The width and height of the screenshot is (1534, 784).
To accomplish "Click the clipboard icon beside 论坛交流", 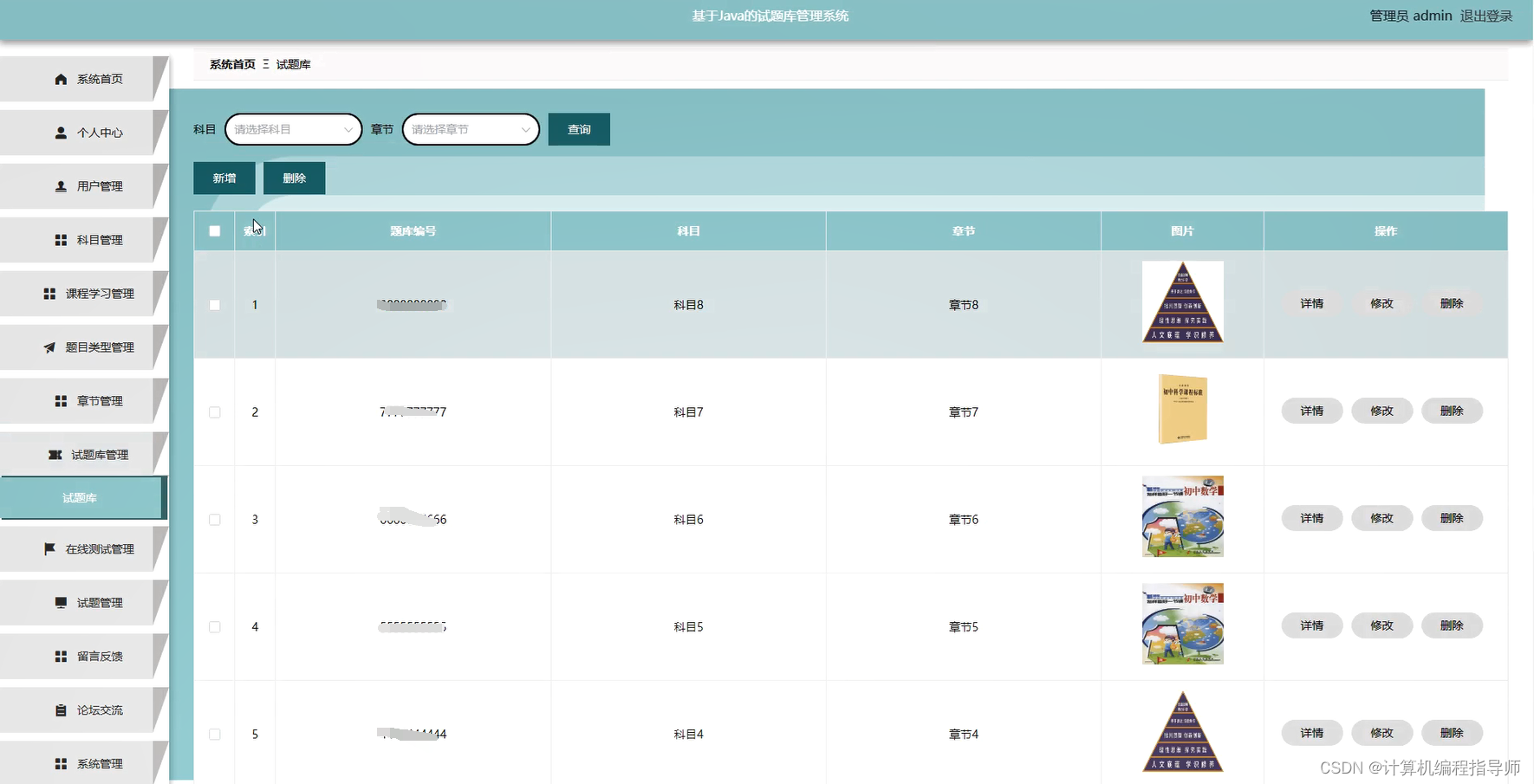I will point(61,709).
